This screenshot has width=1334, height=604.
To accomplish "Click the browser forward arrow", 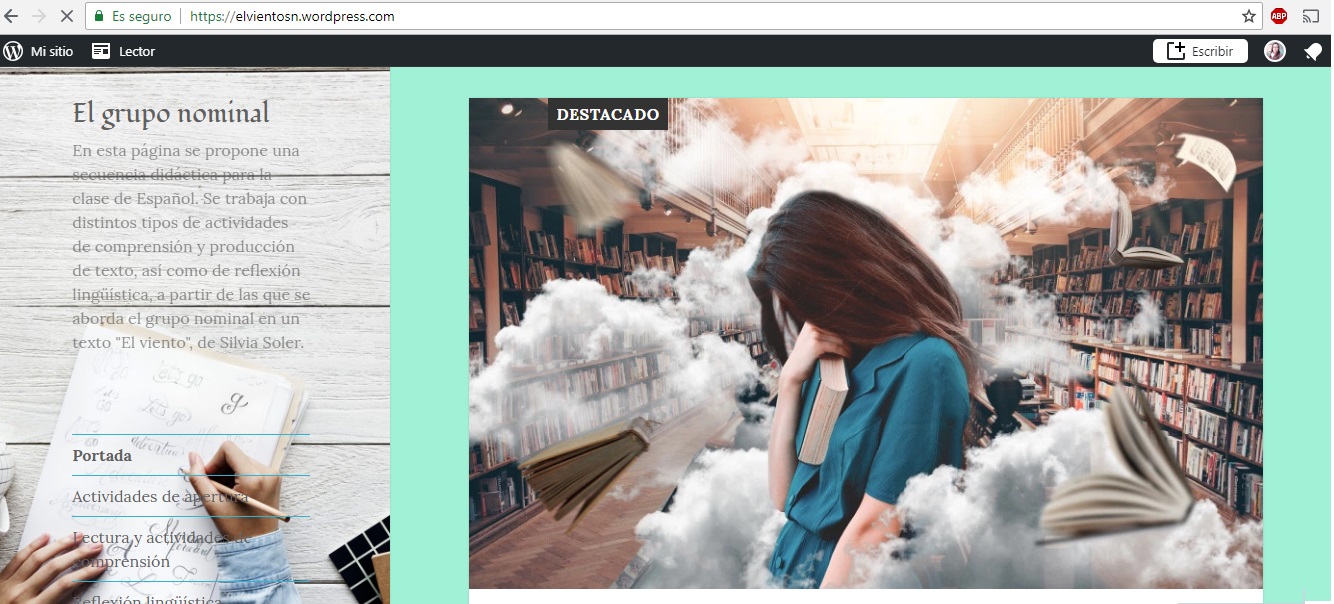I will tap(40, 16).
